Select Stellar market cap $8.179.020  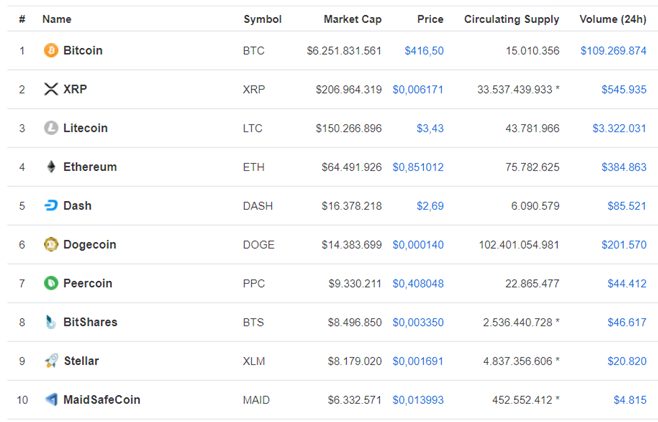pyautogui.click(x=355, y=361)
